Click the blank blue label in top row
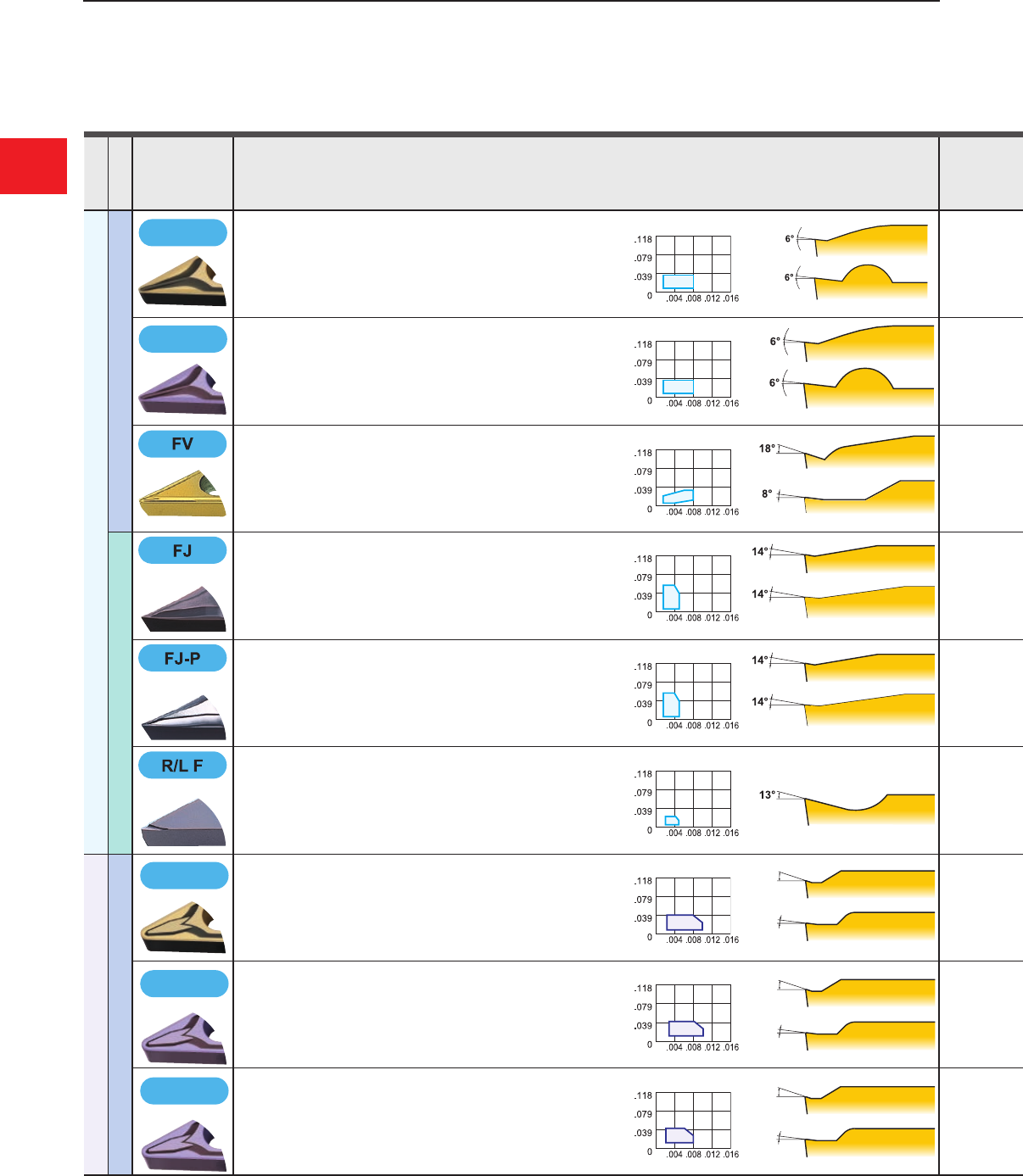The width and height of the screenshot is (1023, 1176). tap(182, 232)
